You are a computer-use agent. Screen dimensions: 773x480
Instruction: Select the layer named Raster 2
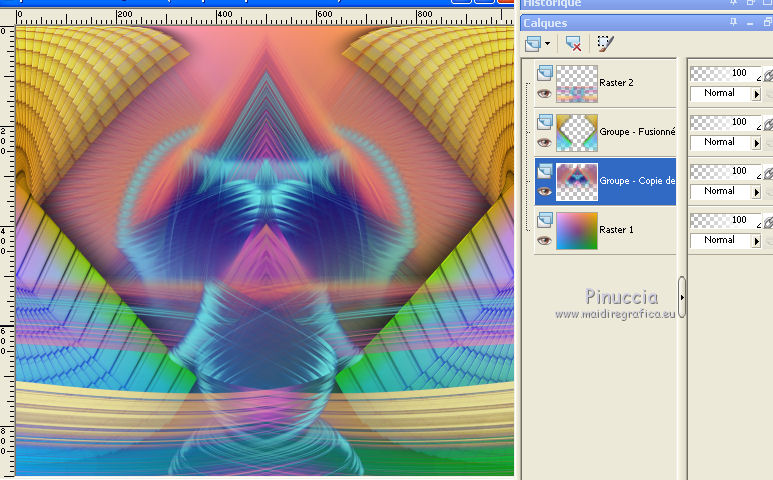coord(616,83)
